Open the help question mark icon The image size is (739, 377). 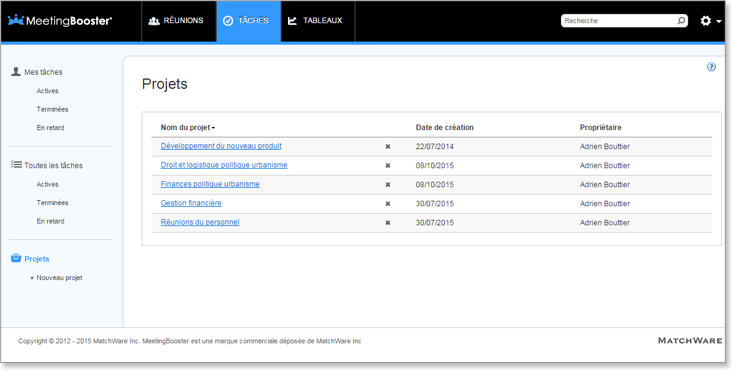[711, 67]
